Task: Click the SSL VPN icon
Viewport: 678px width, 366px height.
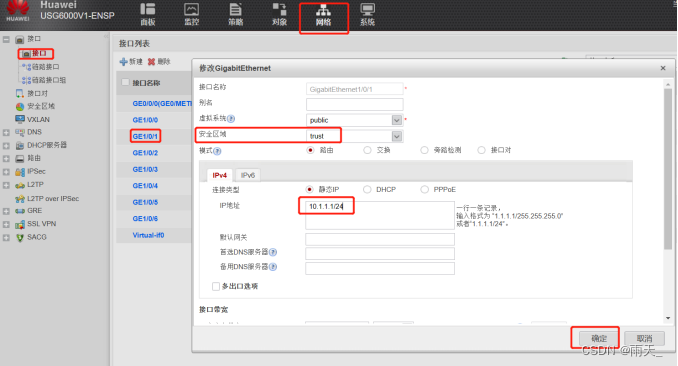Action: 19,224
